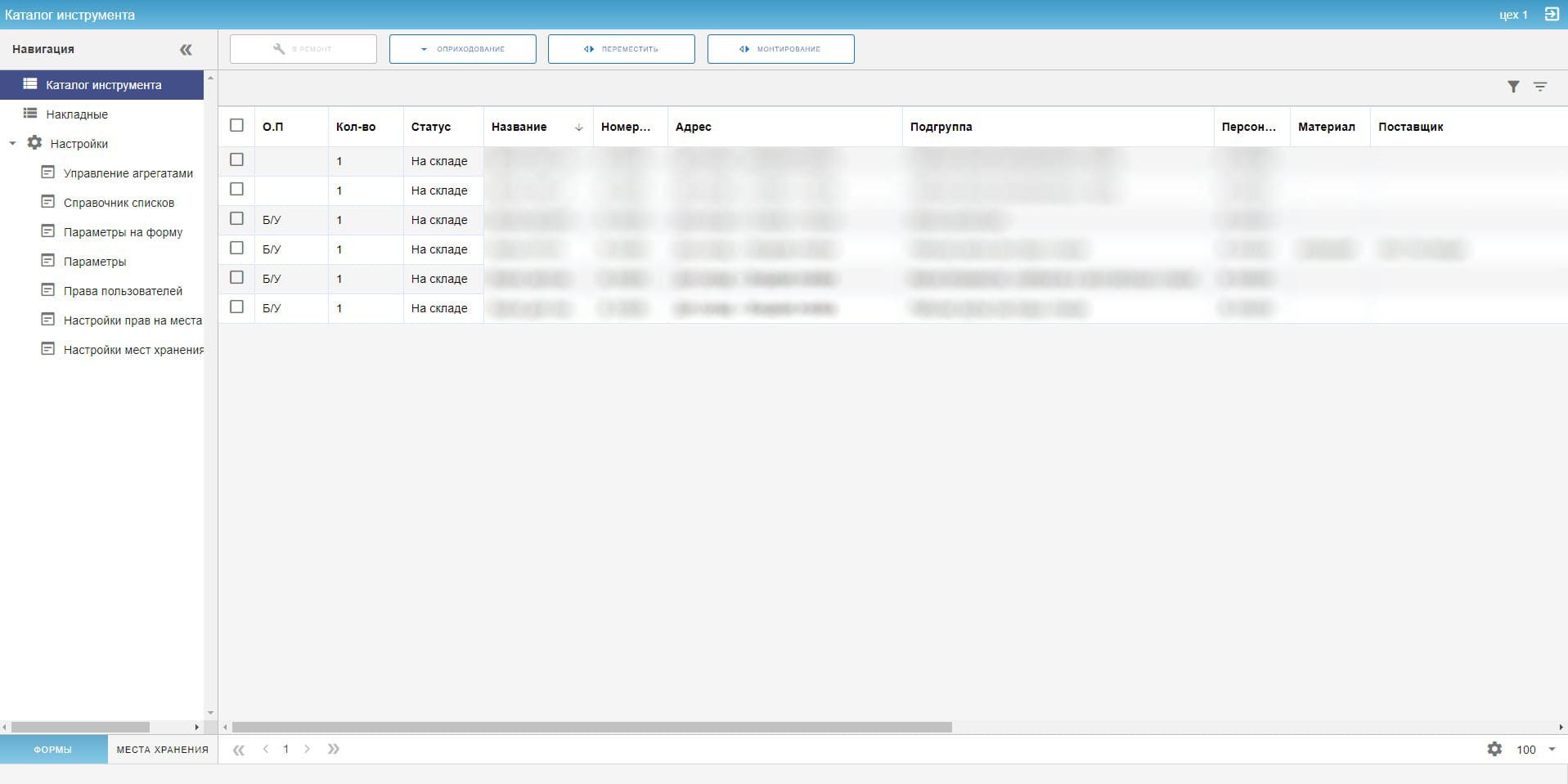Go to the last page arrow
This screenshot has height=784, width=1568.
[x=334, y=749]
